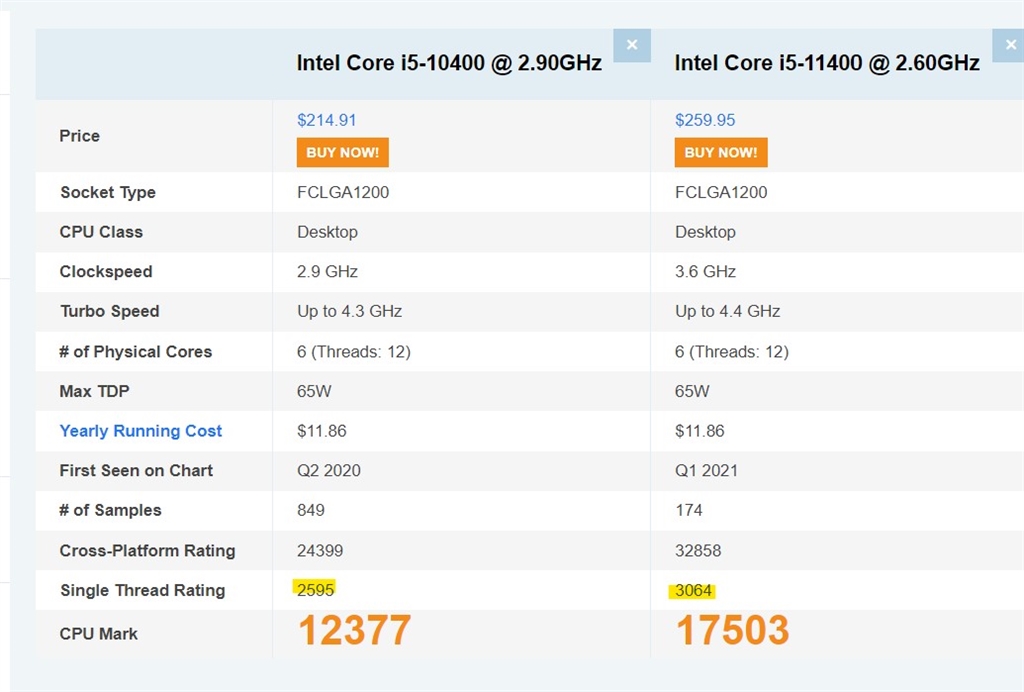Click the 12377 CPU Mark score
Screen dimensions: 1024x692
[x=355, y=630]
